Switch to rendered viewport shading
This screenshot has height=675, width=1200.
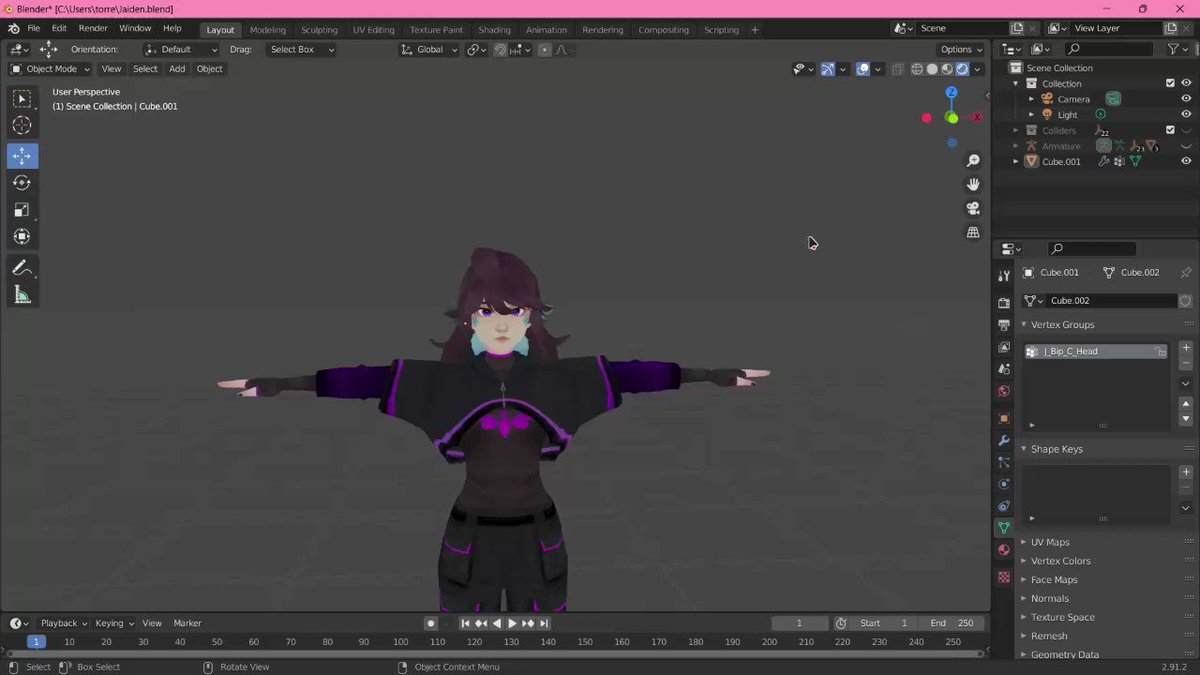pyautogui.click(x=962, y=69)
